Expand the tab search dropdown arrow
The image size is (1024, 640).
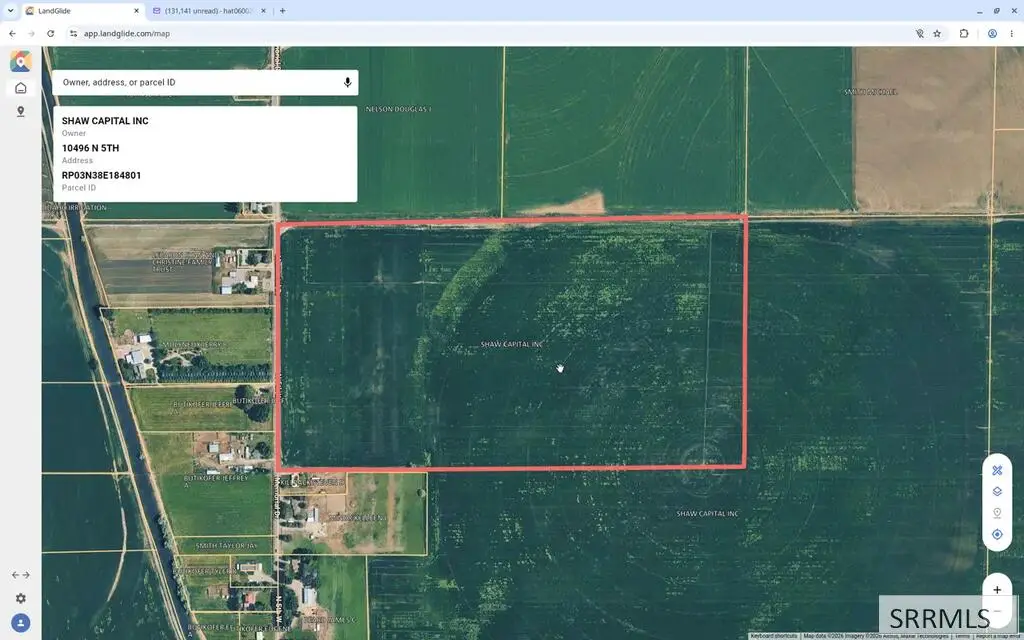10,11
